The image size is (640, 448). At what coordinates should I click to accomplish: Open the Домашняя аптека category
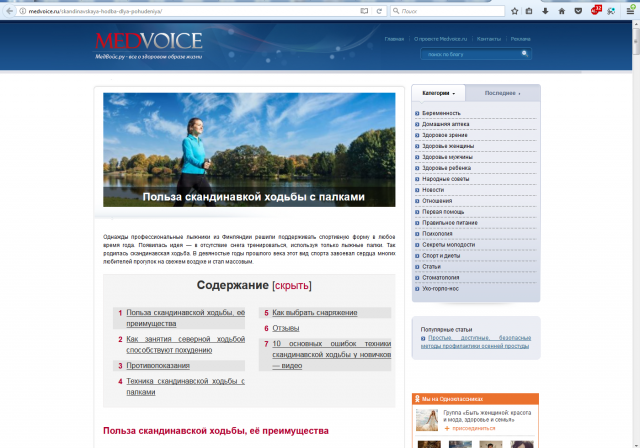click(445, 124)
